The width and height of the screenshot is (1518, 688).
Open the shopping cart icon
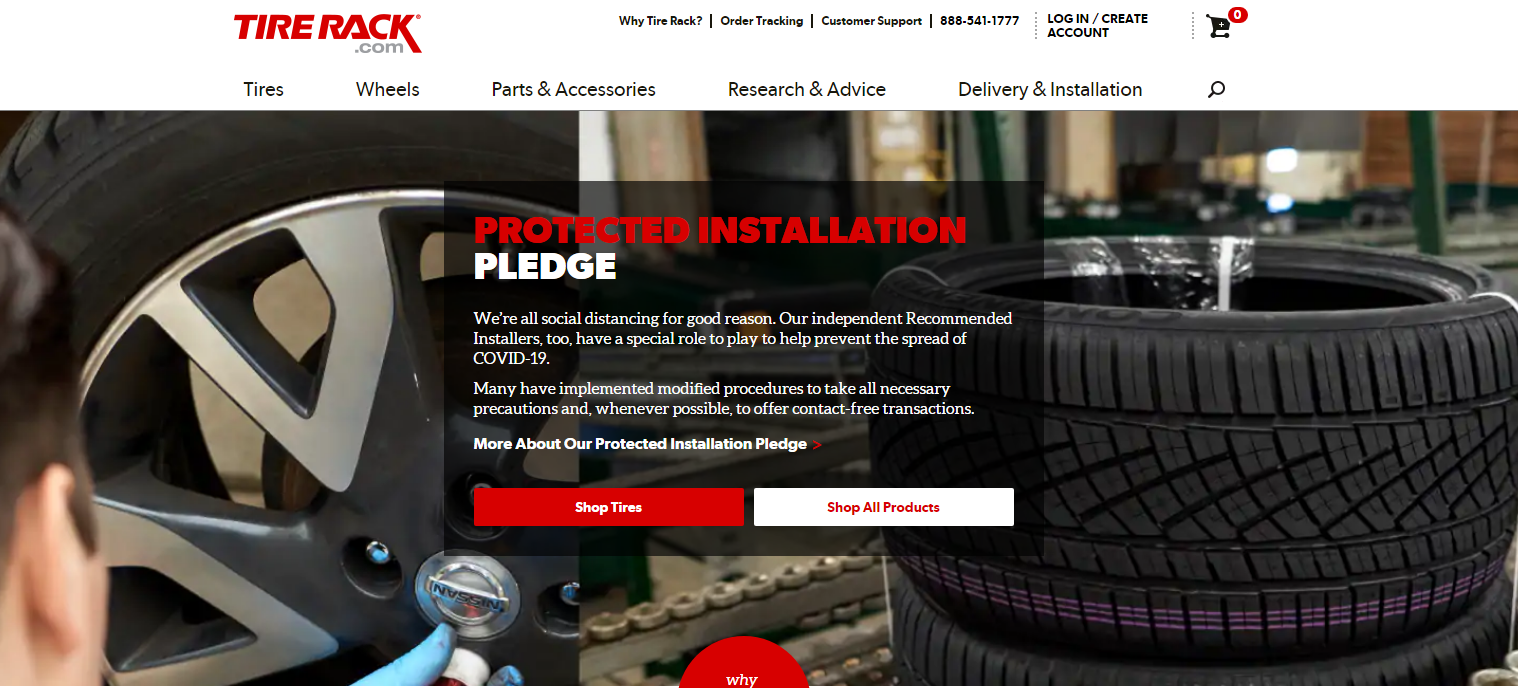1218,26
